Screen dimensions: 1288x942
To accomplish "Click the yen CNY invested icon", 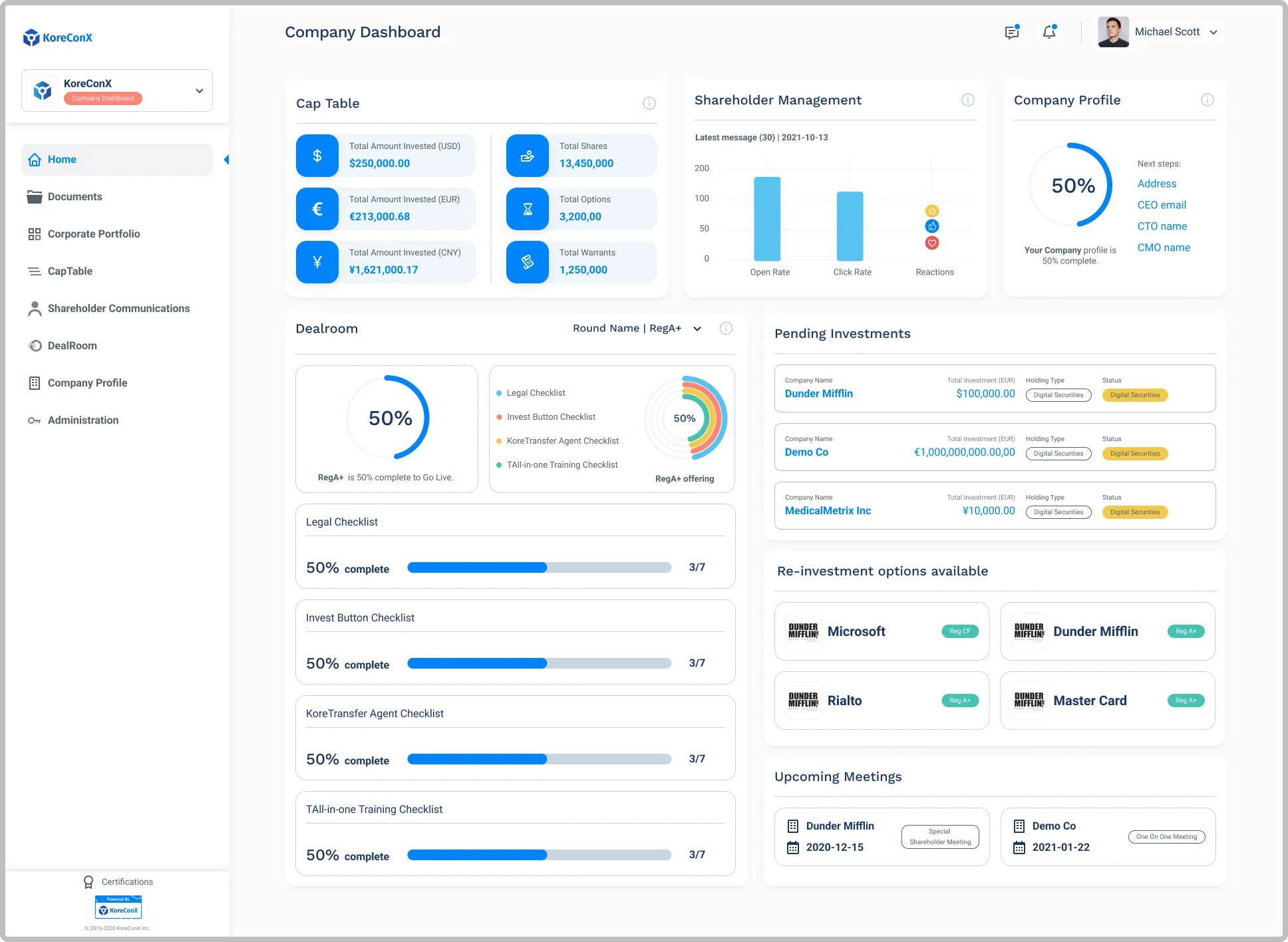I will coord(317,262).
